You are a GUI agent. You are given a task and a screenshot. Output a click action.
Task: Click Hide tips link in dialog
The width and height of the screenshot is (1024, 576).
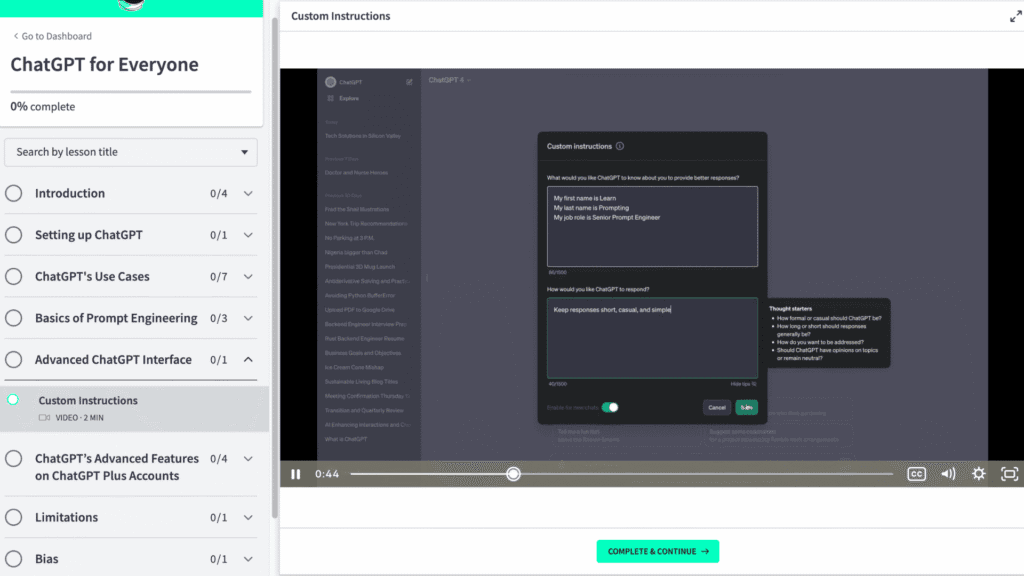pyautogui.click(x=743, y=384)
